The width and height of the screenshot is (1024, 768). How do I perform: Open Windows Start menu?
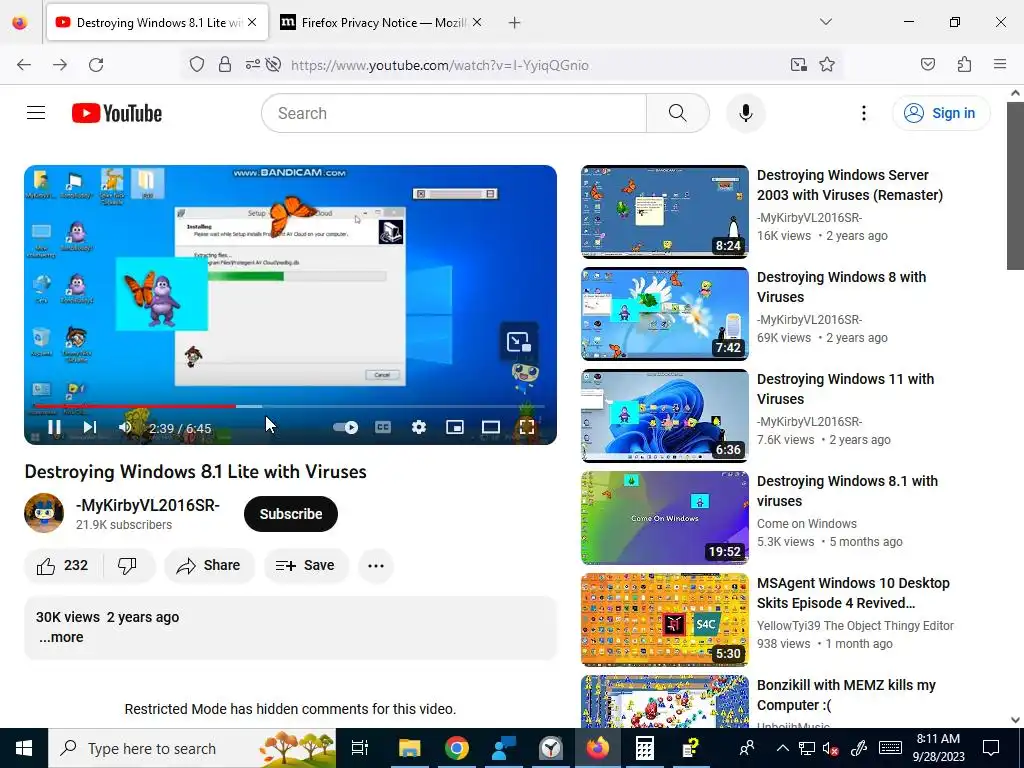tap(24, 748)
